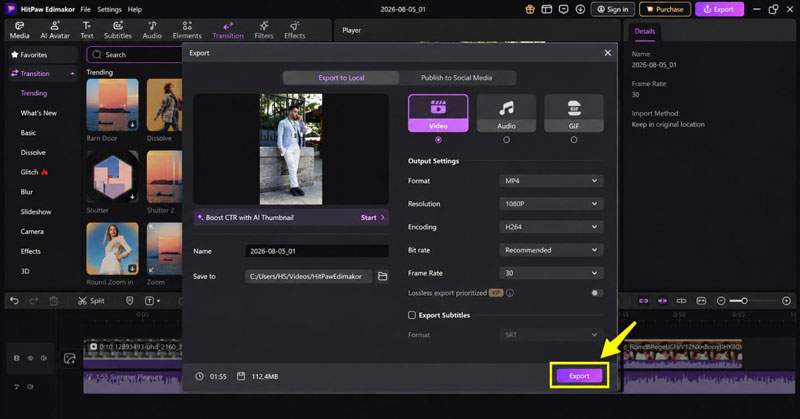Image resolution: width=800 pixels, height=419 pixels.
Task: Click the gift icon in title bar
Action: (x=530, y=9)
